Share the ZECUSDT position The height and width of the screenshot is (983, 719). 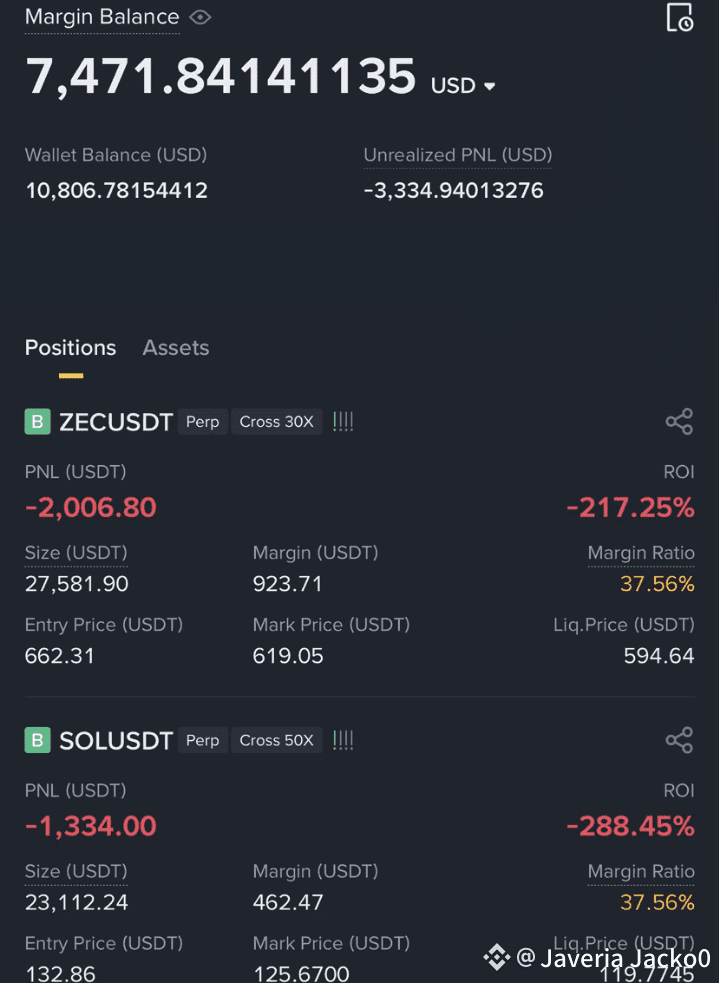click(680, 422)
